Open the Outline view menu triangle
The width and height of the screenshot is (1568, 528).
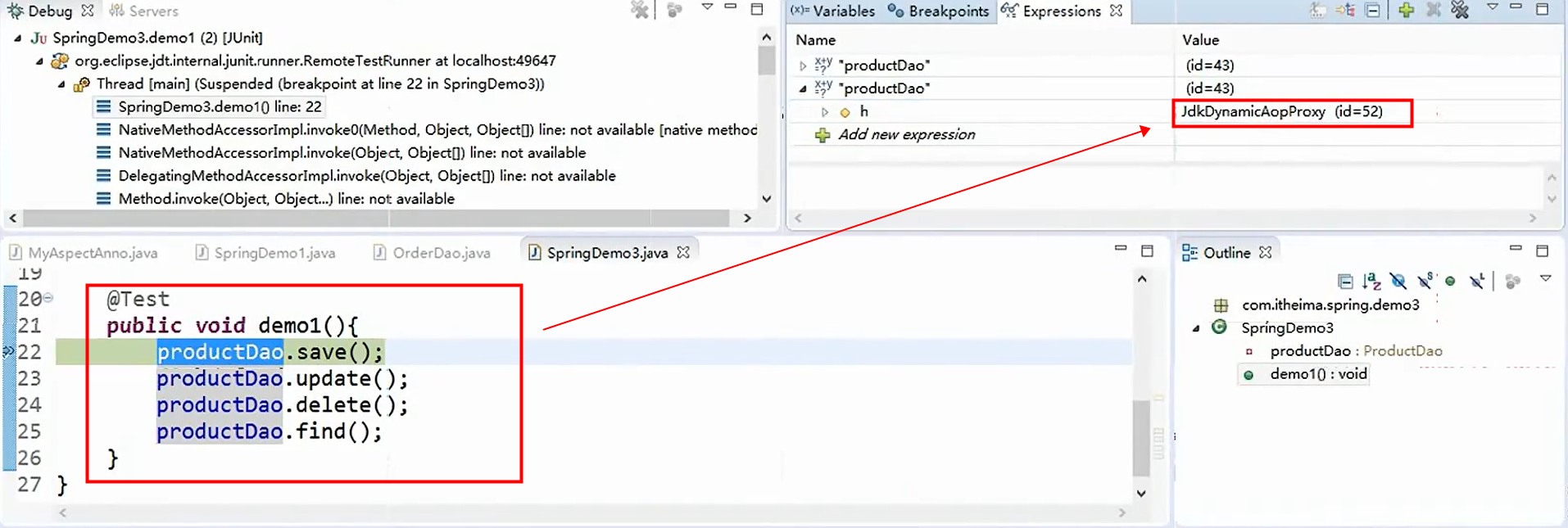(1546, 279)
